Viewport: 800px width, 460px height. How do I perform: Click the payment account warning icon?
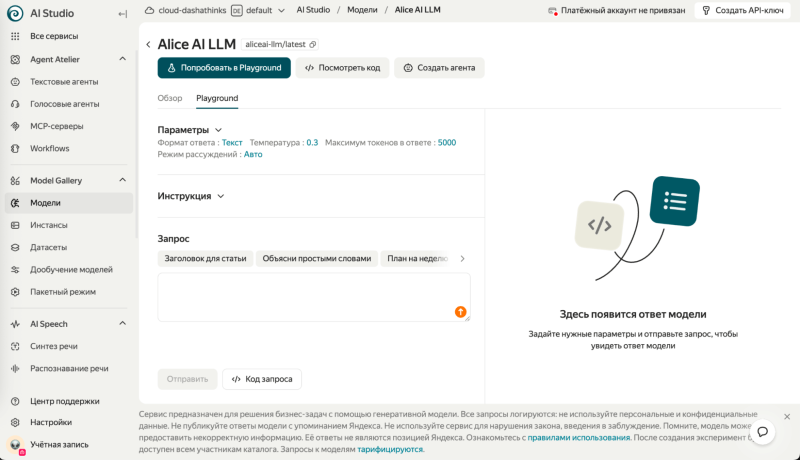tap(553, 11)
